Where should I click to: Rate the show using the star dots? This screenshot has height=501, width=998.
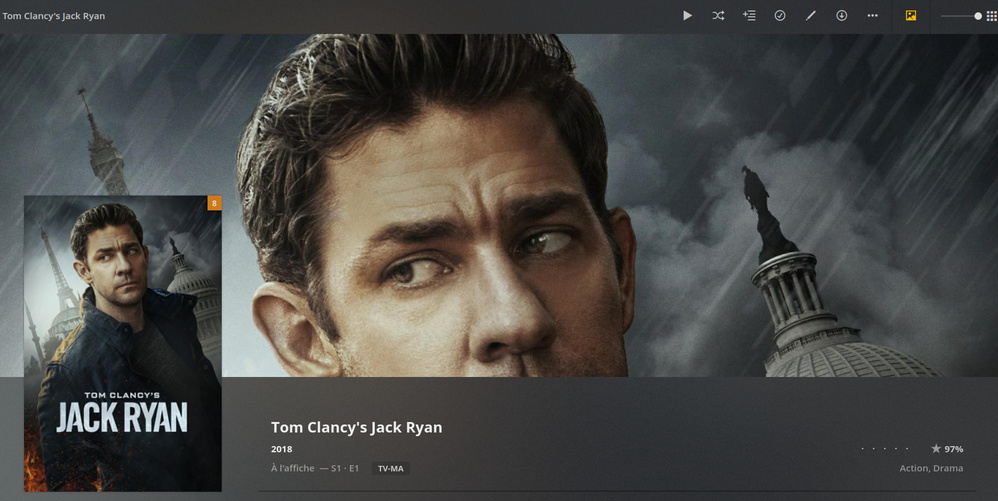(884, 449)
